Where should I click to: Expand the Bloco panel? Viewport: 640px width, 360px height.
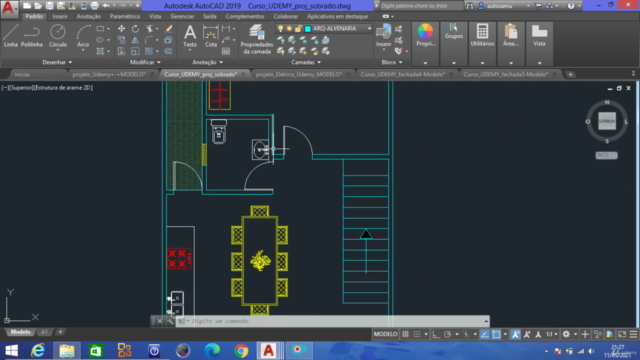click(392, 62)
